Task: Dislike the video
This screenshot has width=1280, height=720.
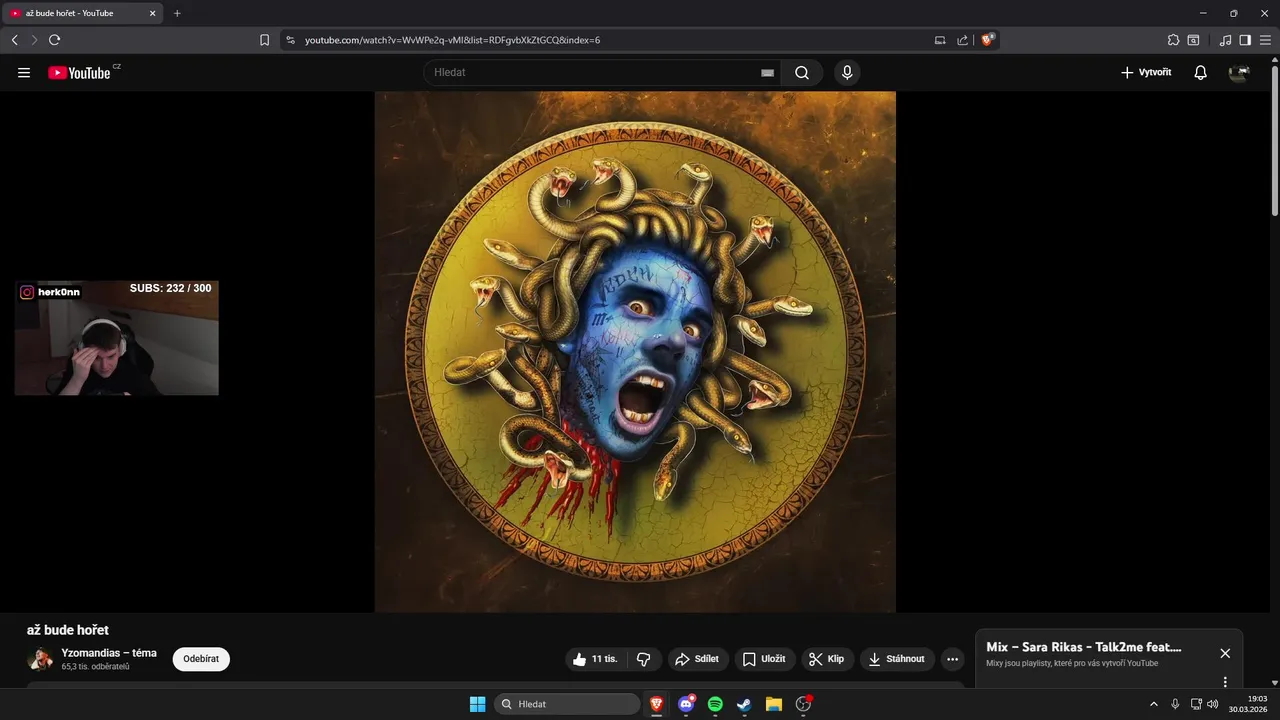Action: (x=643, y=659)
